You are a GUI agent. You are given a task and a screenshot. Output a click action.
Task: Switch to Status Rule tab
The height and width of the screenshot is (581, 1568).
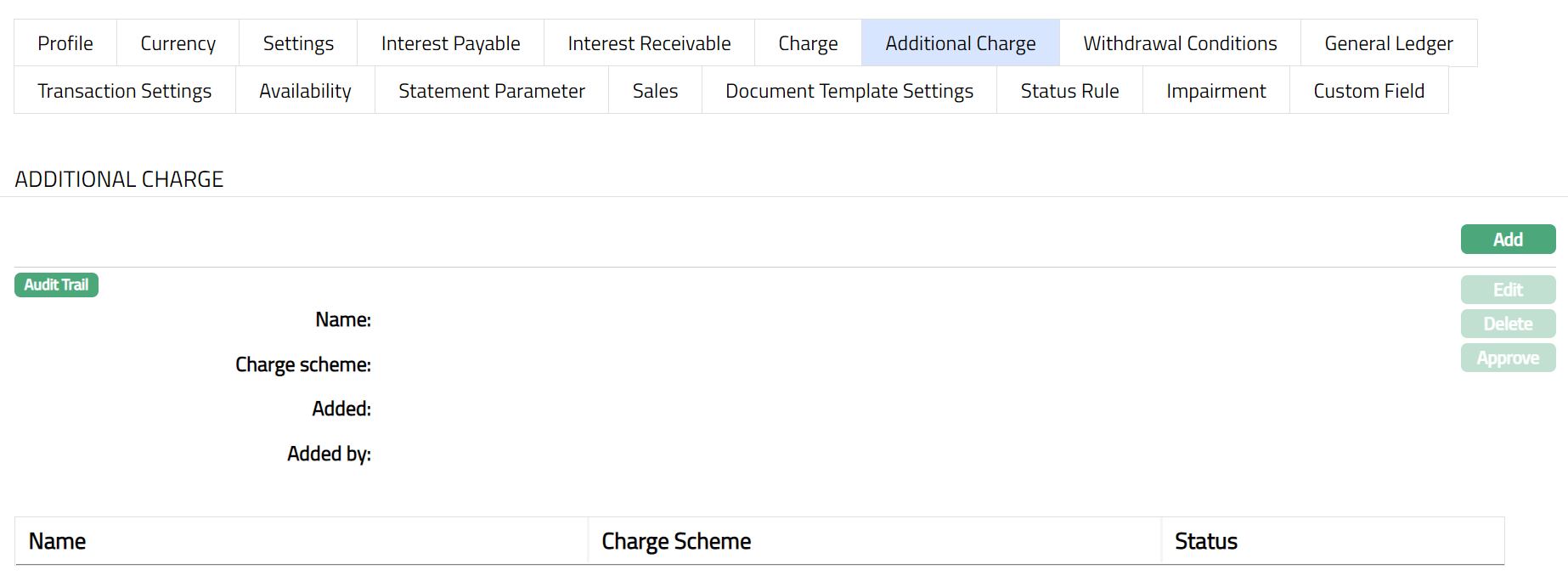1069,91
